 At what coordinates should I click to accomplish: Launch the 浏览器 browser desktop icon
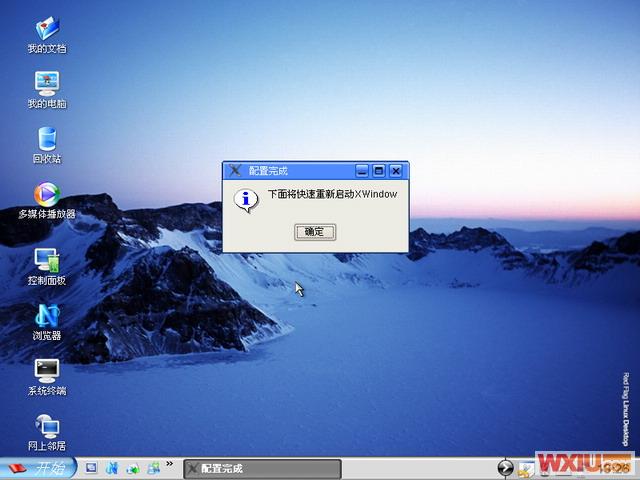[x=46, y=316]
